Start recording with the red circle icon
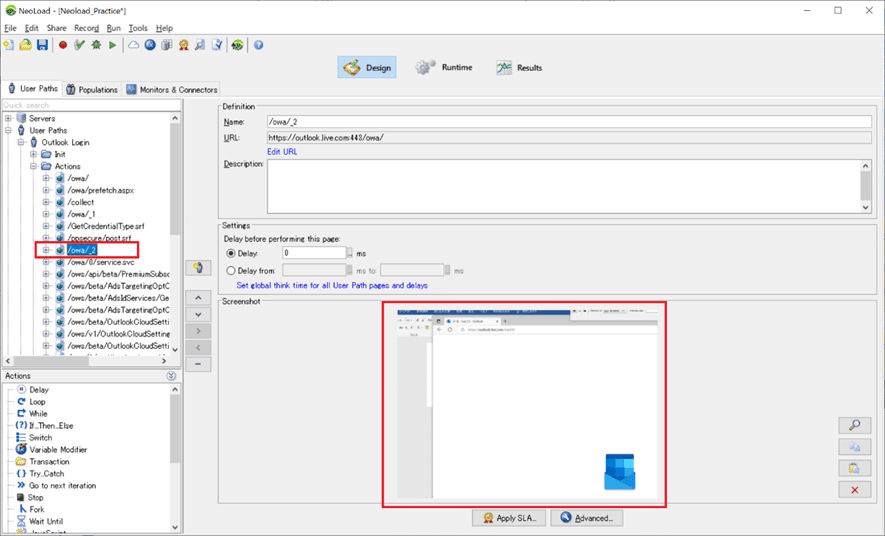The height and width of the screenshot is (536, 885). coord(63,45)
